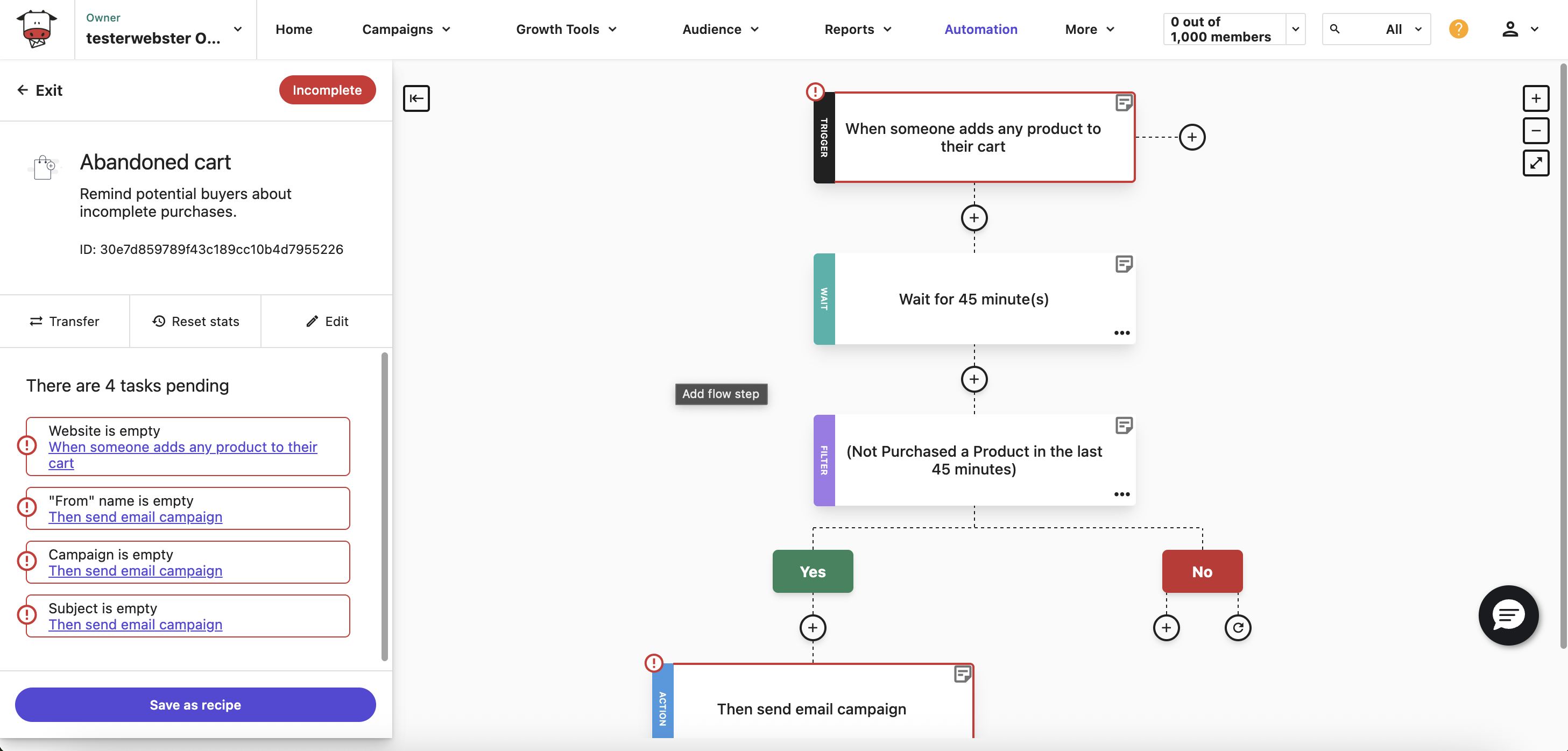The image size is (1568, 751).
Task: Click the plus icon below the trigger step
Action: (x=974, y=218)
